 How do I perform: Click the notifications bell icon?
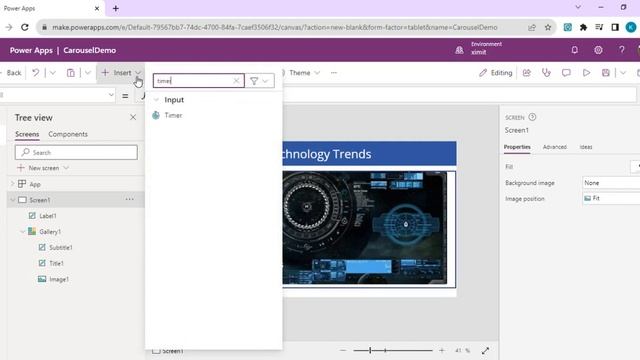(574, 50)
